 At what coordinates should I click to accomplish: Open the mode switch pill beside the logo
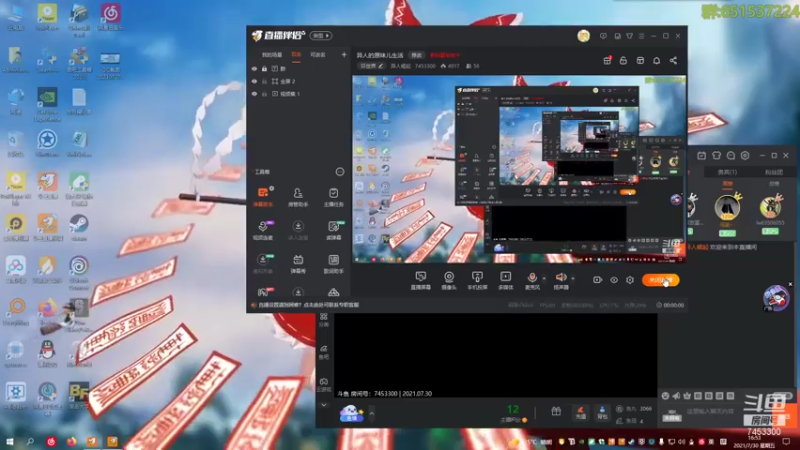click(320, 36)
